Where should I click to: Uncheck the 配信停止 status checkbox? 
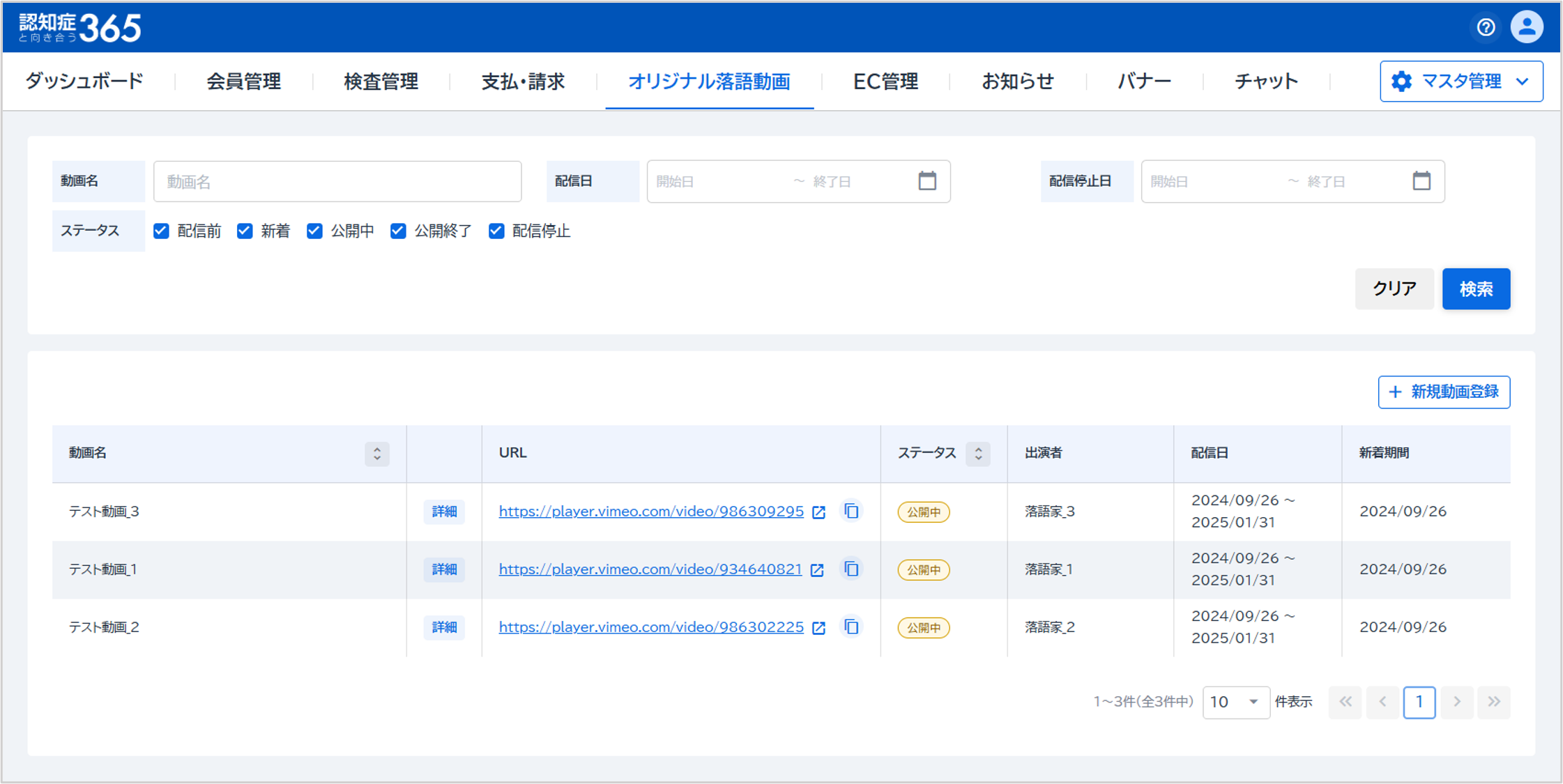click(496, 231)
